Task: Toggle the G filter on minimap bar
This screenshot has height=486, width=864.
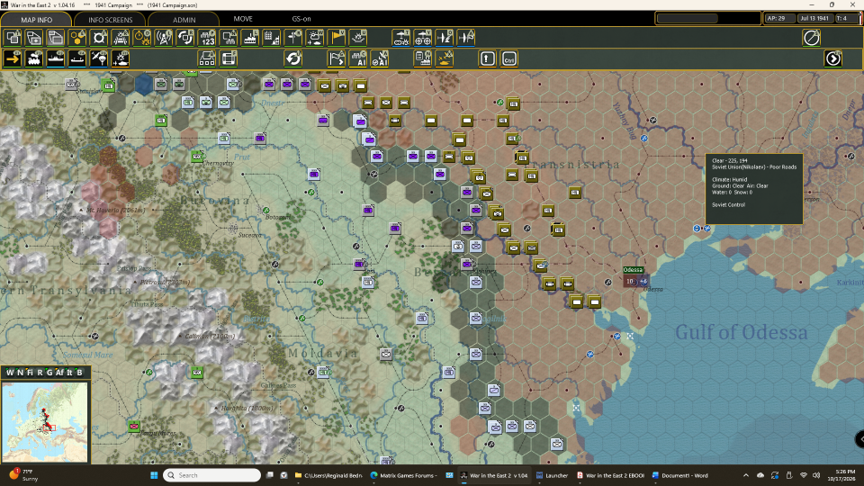Action: click(x=49, y=372)
